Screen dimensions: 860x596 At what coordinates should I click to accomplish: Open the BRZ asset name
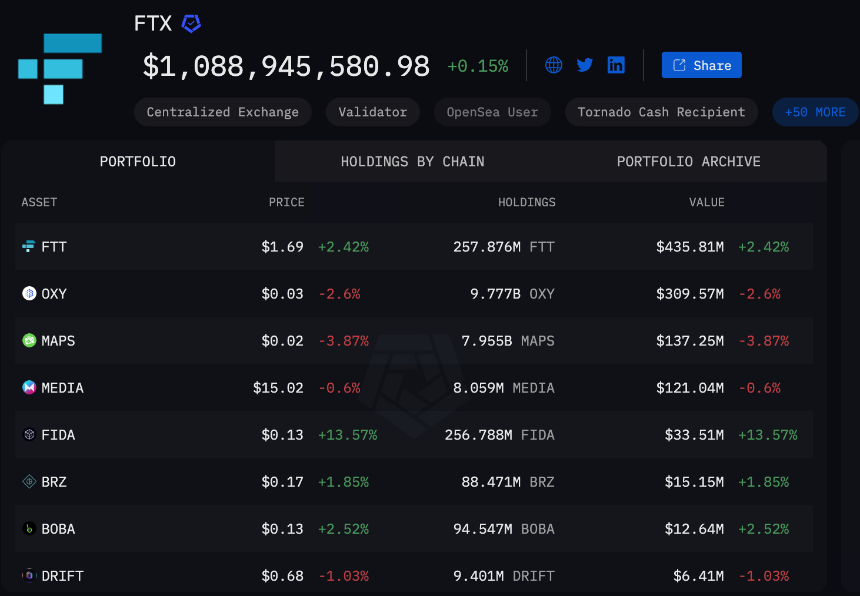[54, 482]
